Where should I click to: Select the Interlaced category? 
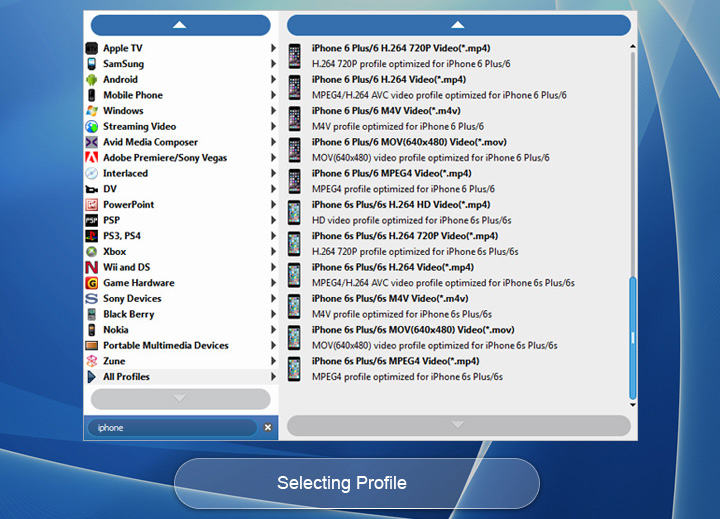181,173
